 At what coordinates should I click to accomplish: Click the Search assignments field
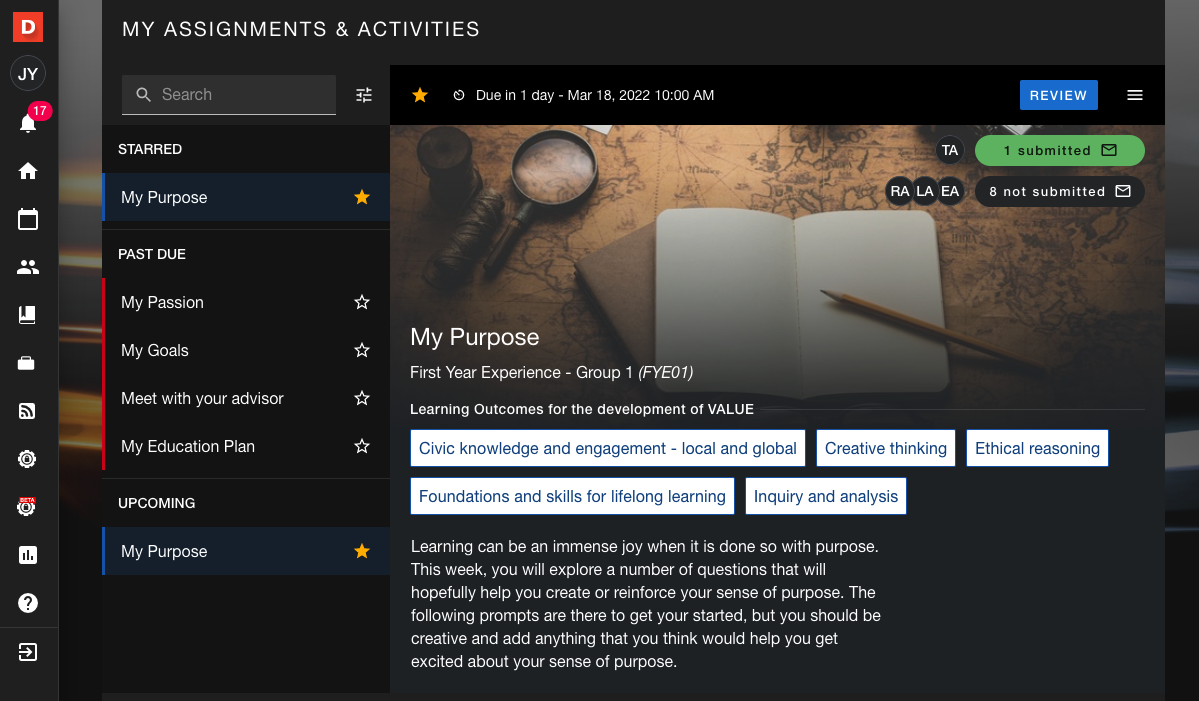point(240,95)
